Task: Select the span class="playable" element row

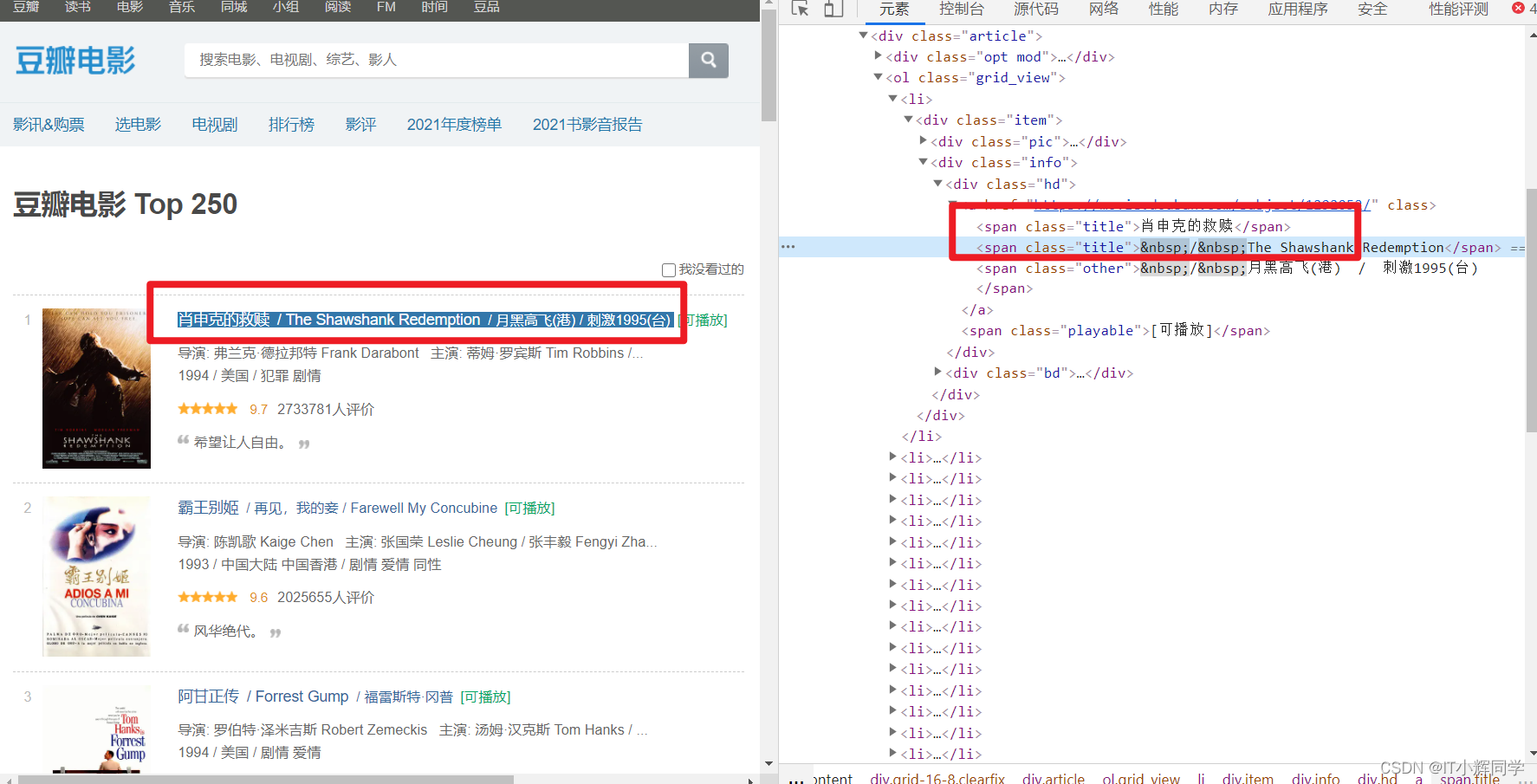Action: [1115, 331]
